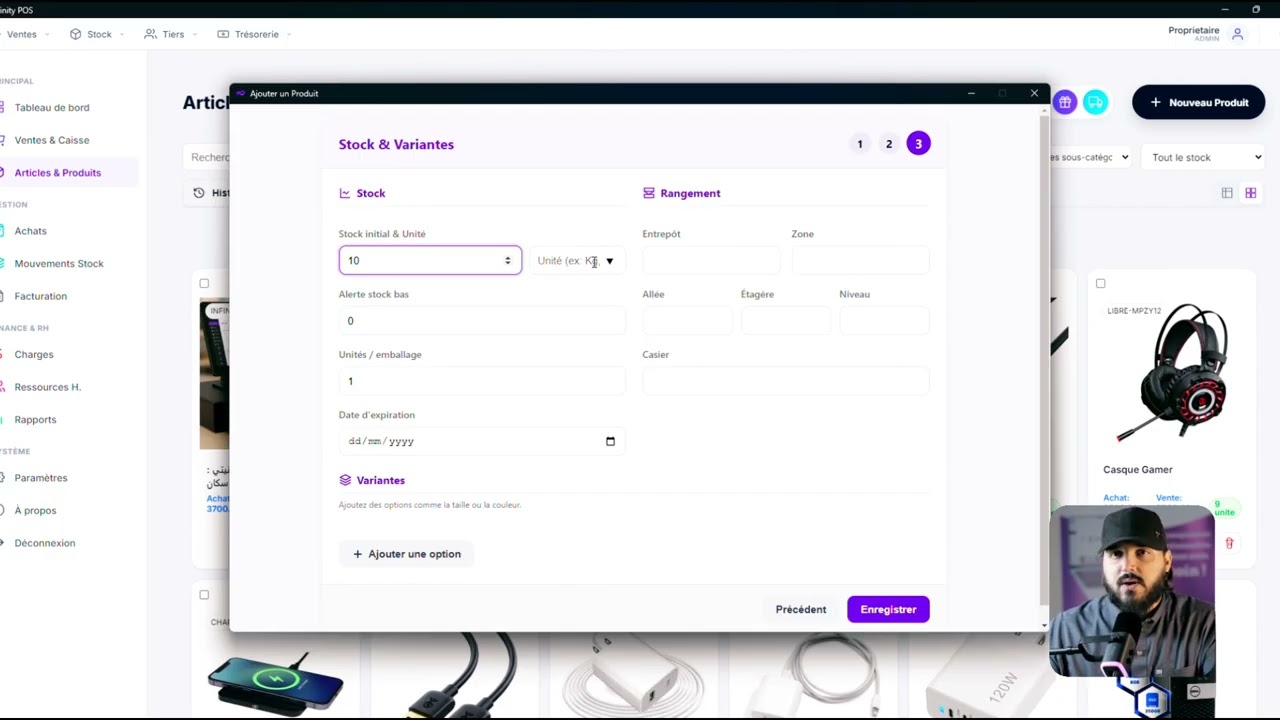The height and width of the screenshot is (720, 1280).
Task: Click the Achats sidebar icon
Action: tap(4, 231)
